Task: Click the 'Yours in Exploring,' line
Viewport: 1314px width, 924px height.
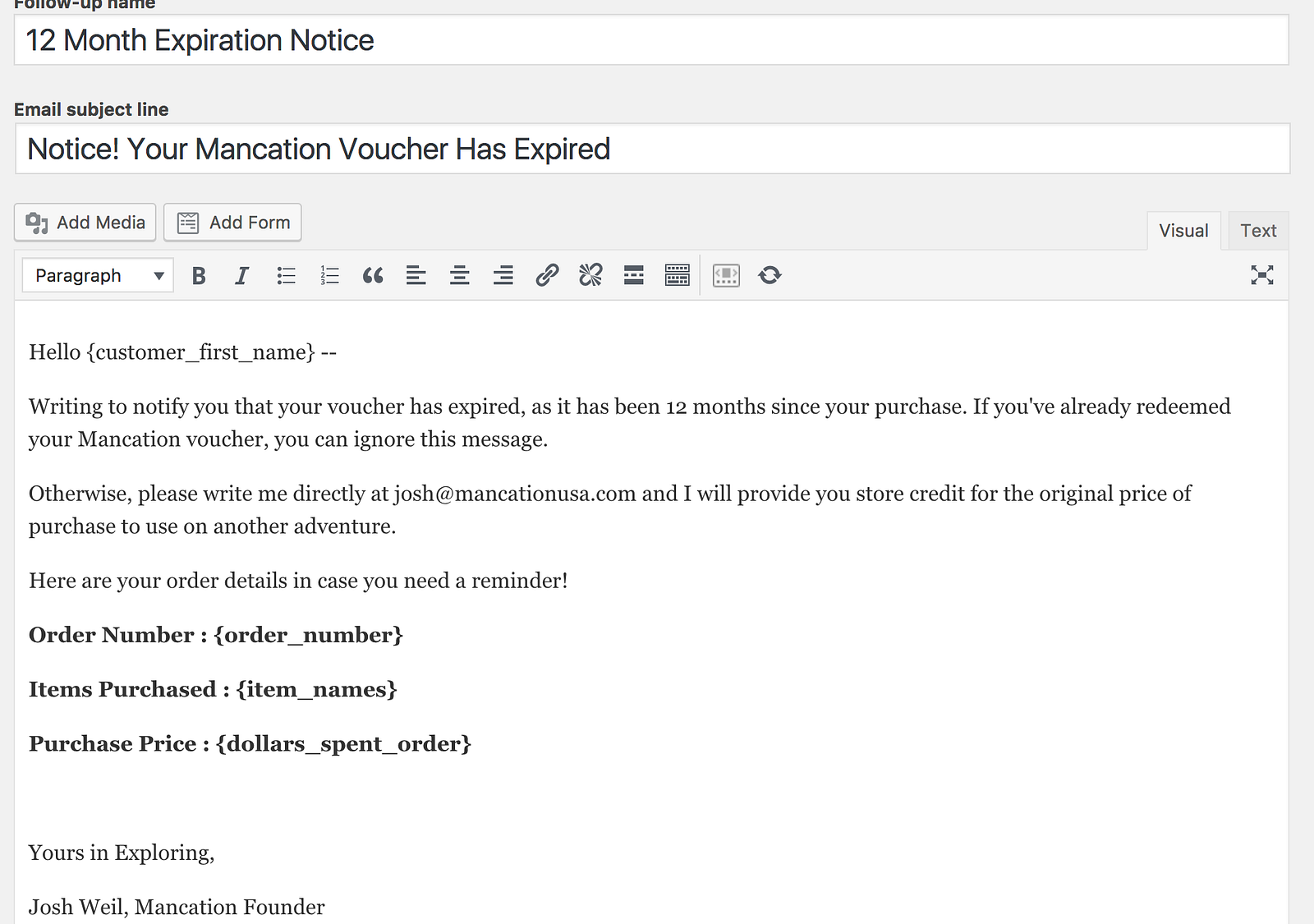Action: 122,853
